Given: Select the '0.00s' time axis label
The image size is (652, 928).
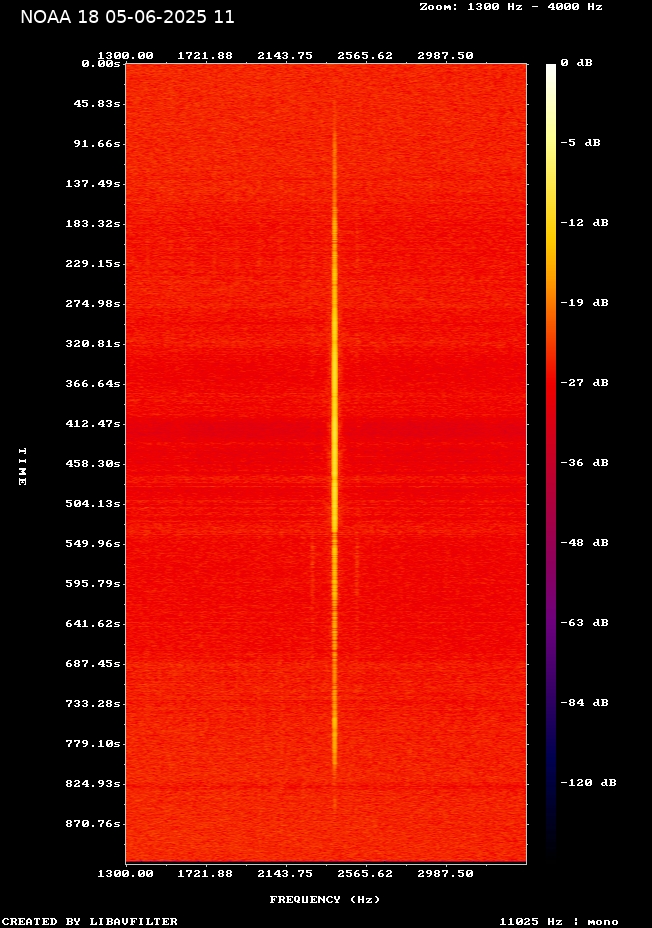Looking at the screenshot, I should click(101, 63).
